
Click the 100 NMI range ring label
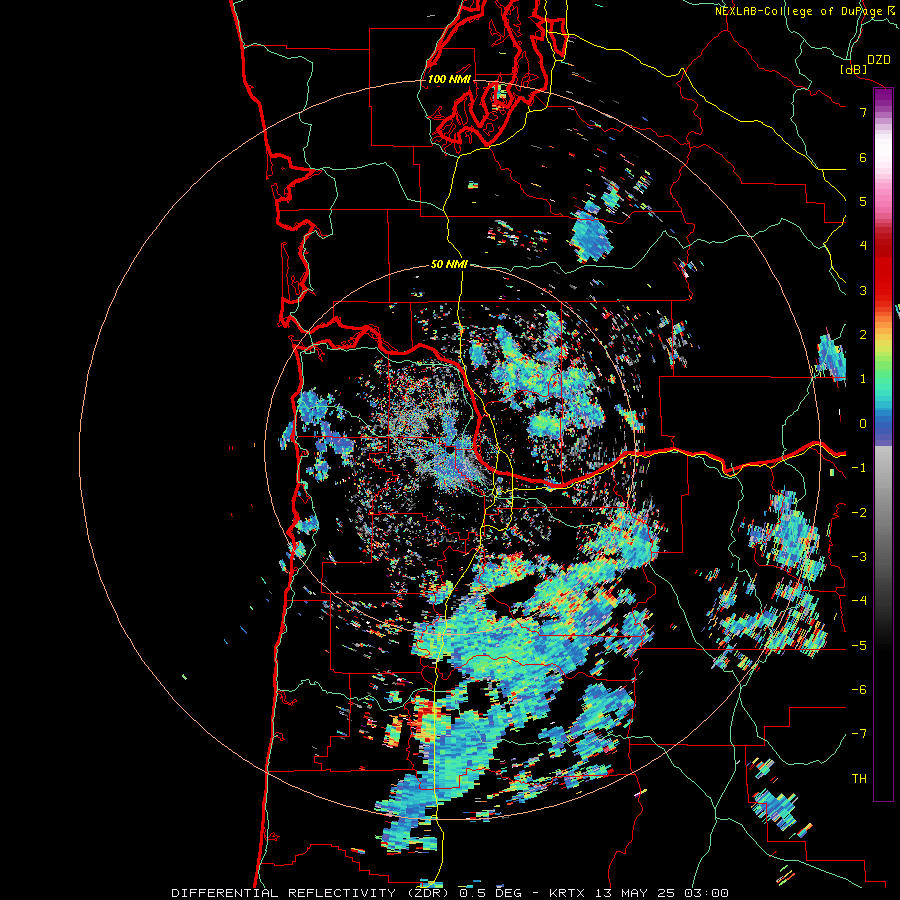point(449,79)
